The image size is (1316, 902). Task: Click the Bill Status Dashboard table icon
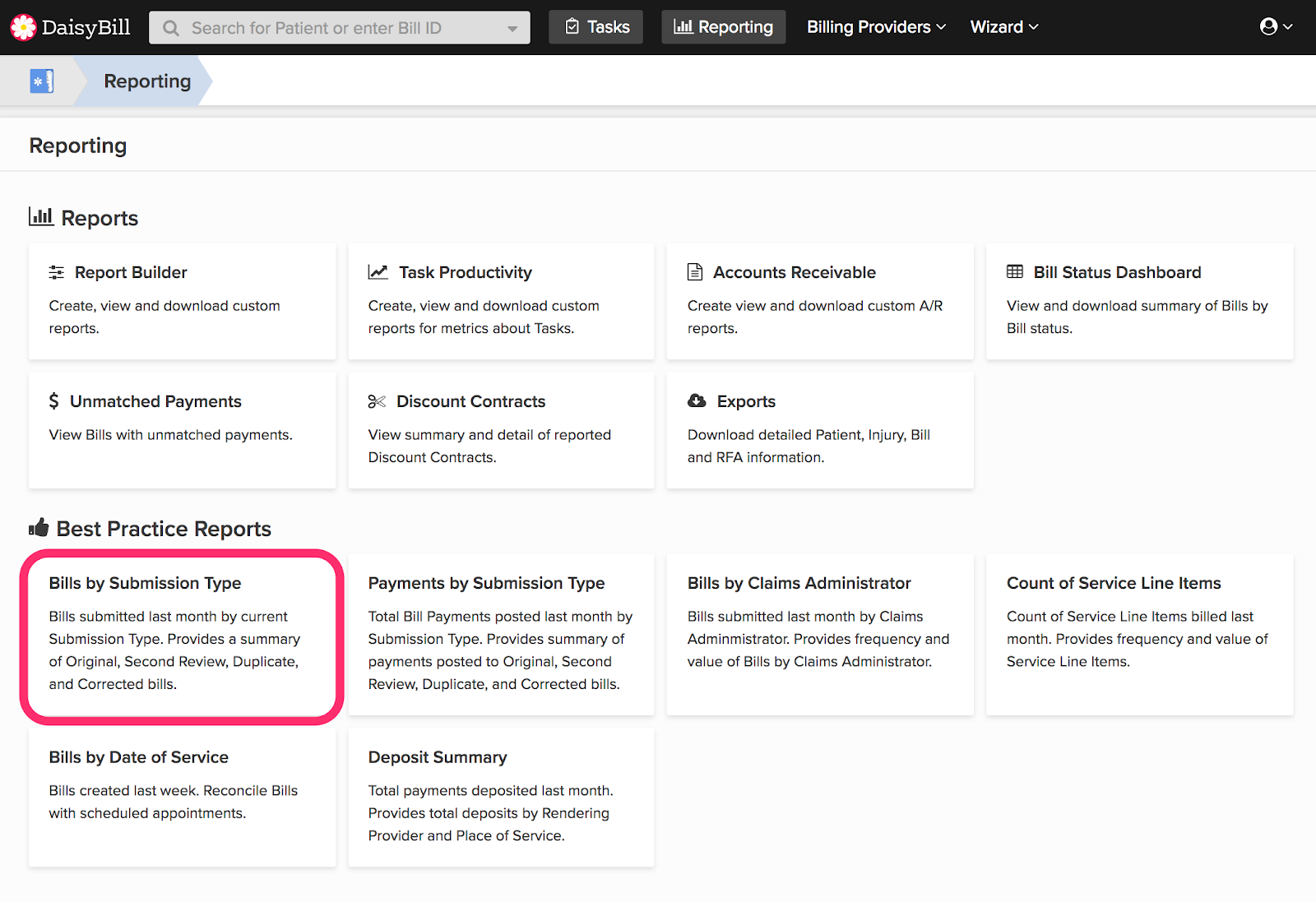point(1015,271)
